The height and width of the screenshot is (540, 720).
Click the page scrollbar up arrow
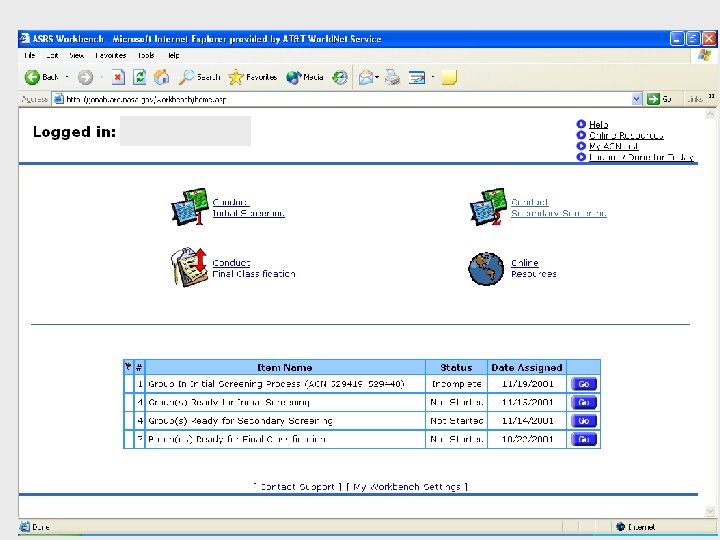click(710, 113)
